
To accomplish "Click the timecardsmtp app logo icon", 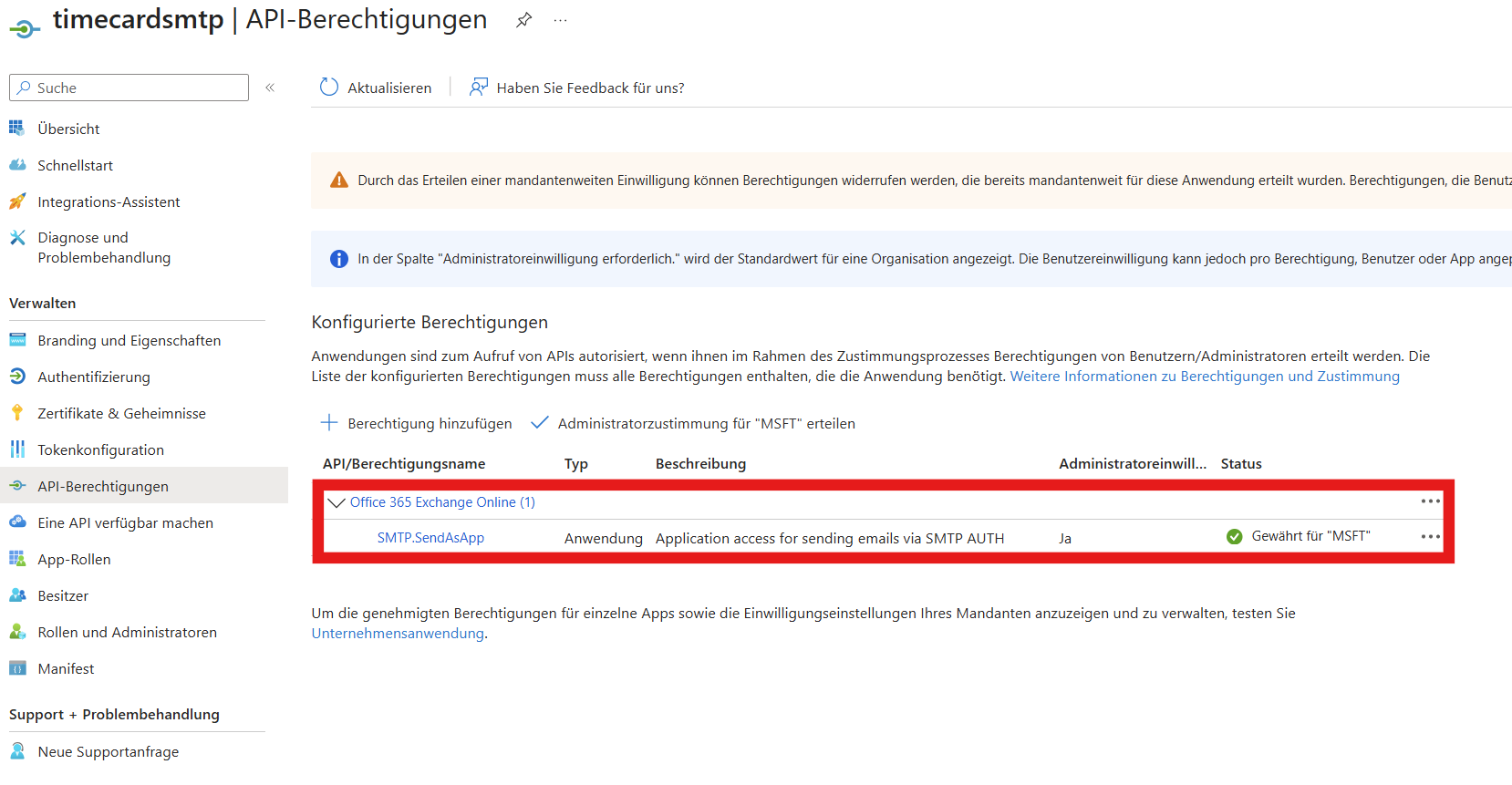I will point(25,29).
